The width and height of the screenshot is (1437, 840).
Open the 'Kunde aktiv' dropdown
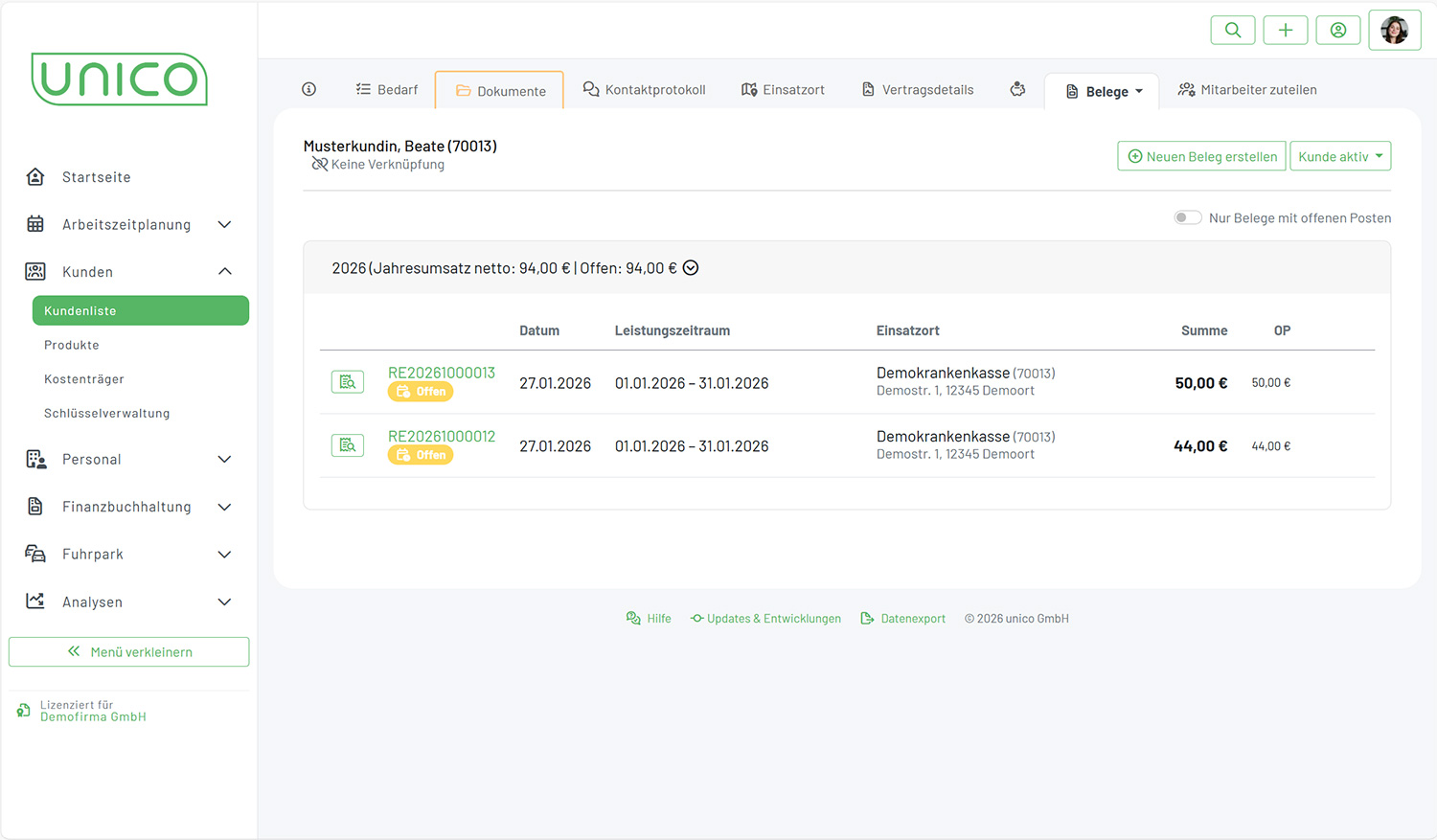(x=1339, y=156)
